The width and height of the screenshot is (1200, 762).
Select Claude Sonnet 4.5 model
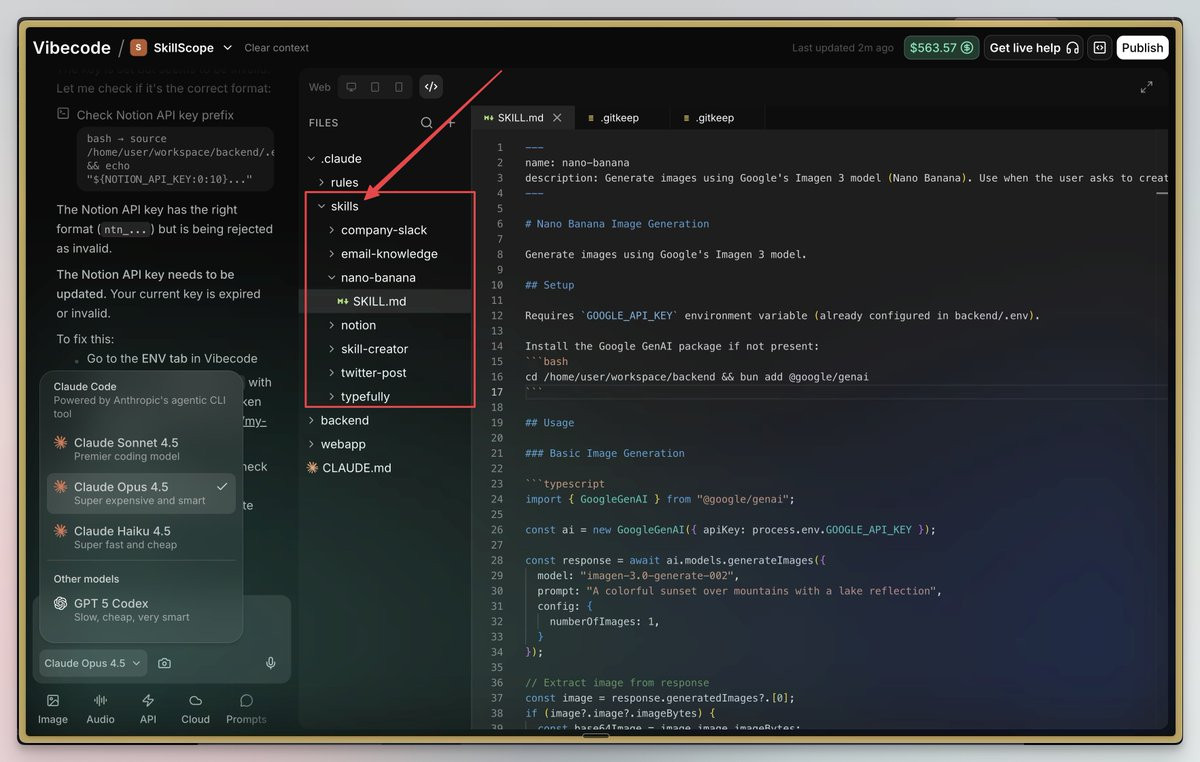(141, 449)
